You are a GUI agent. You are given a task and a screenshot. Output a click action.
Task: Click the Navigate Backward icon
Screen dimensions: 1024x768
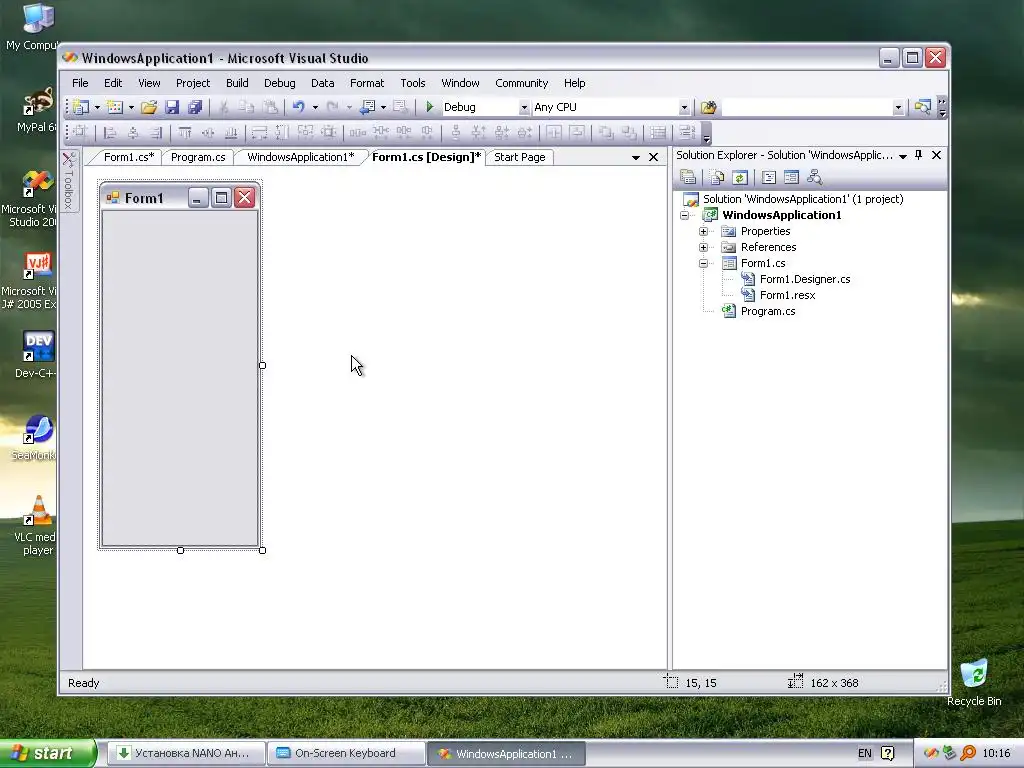pos(368,107)
